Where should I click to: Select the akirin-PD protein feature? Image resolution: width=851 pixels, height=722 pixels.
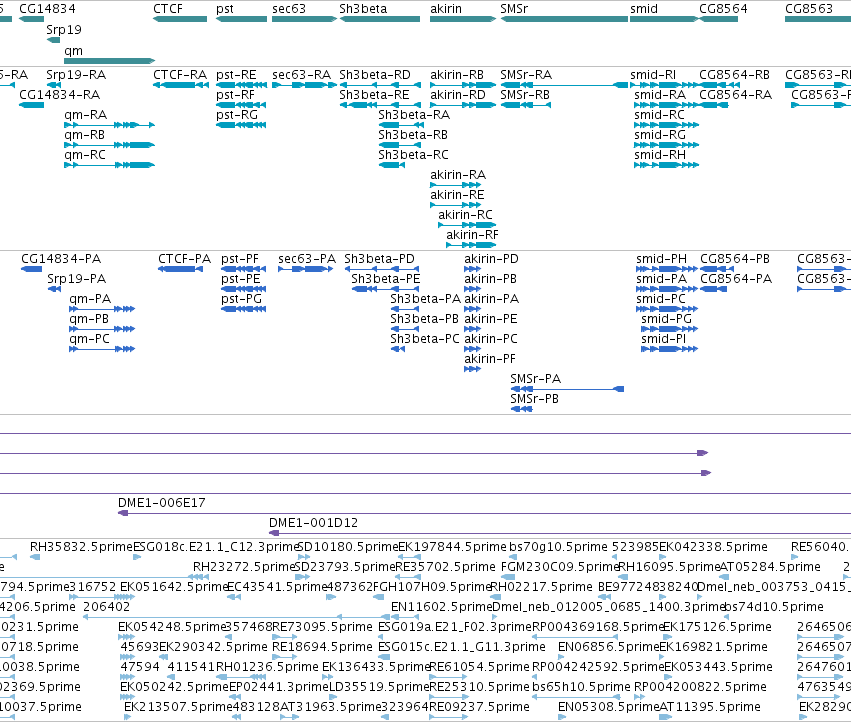[472, 269]
